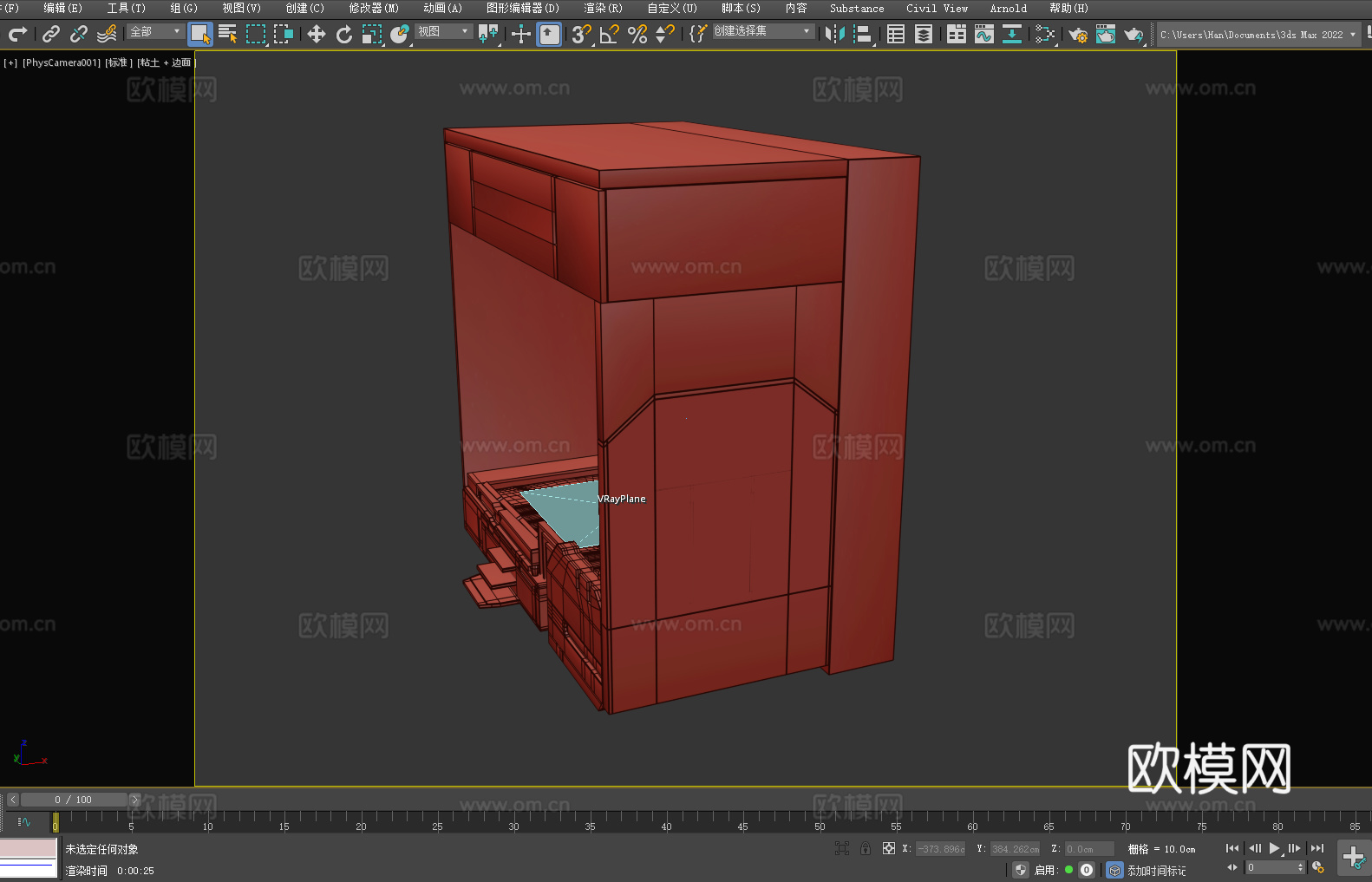Open the selection filter dropdown 全部
Screen dimensions: 1372x882
[x=155, y=31]
